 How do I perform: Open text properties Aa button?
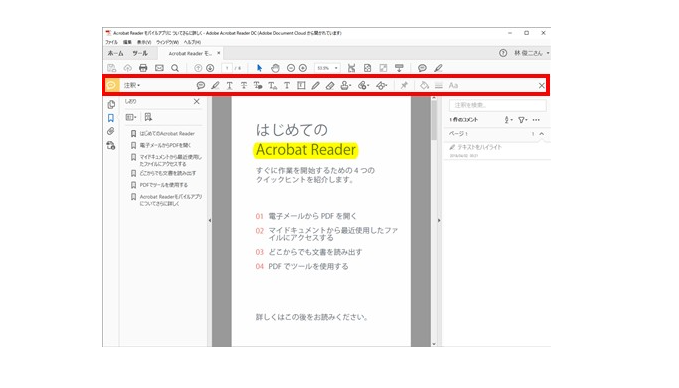coord(453,85)
